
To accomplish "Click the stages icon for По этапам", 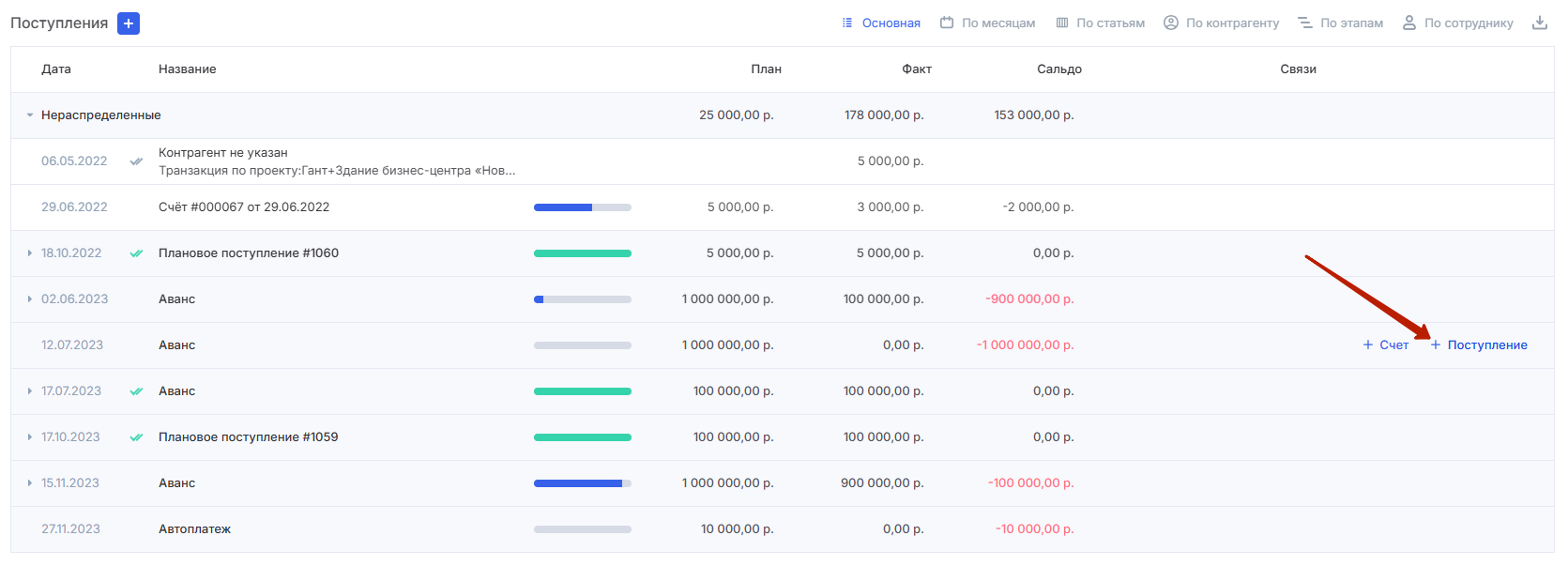I will (1305, 23).
